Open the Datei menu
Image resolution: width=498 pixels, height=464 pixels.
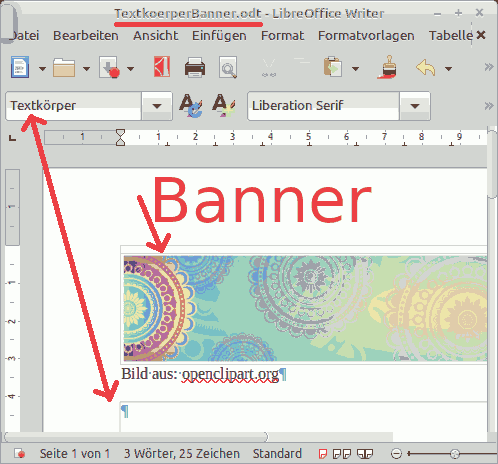25,35
